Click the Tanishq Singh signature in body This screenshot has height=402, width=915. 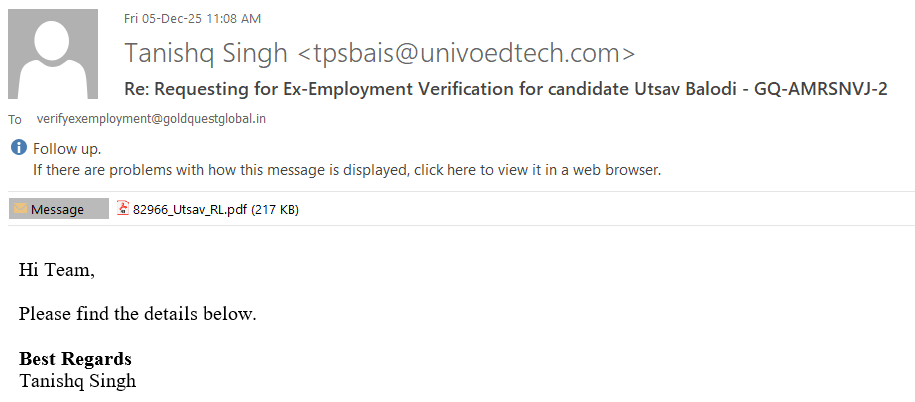(77, 380)
